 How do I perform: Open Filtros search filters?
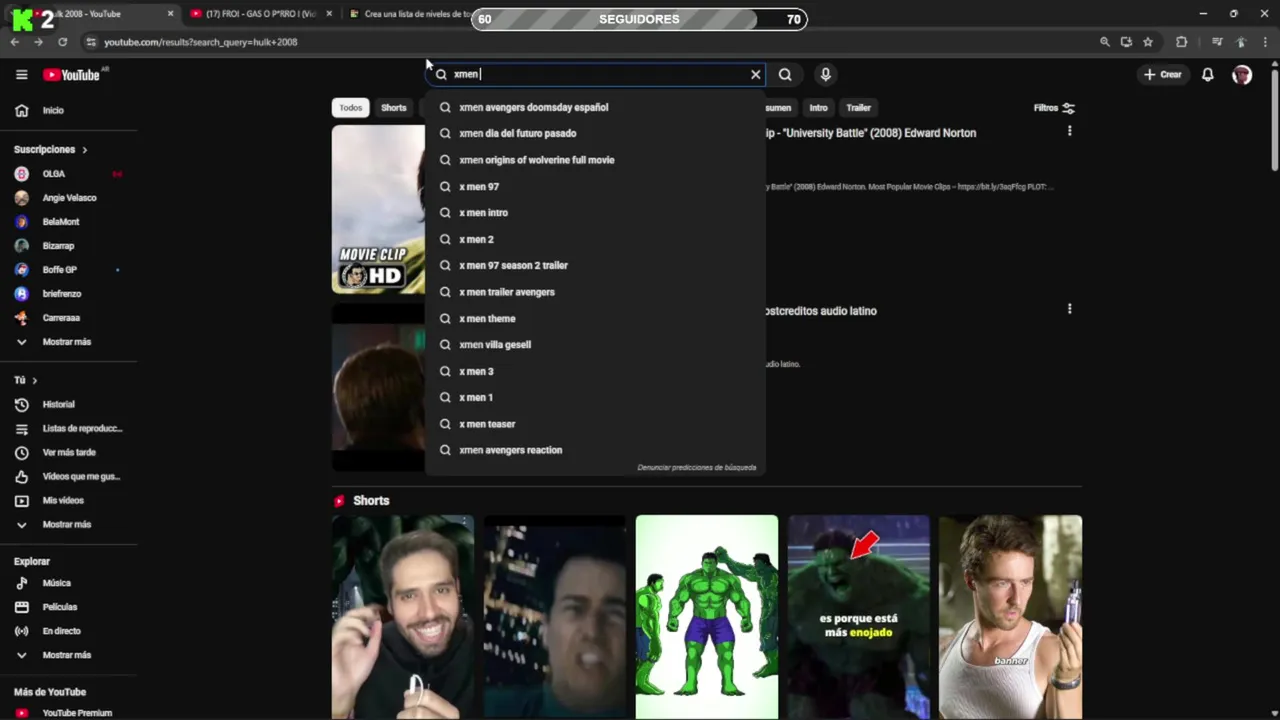point(1054,108)
